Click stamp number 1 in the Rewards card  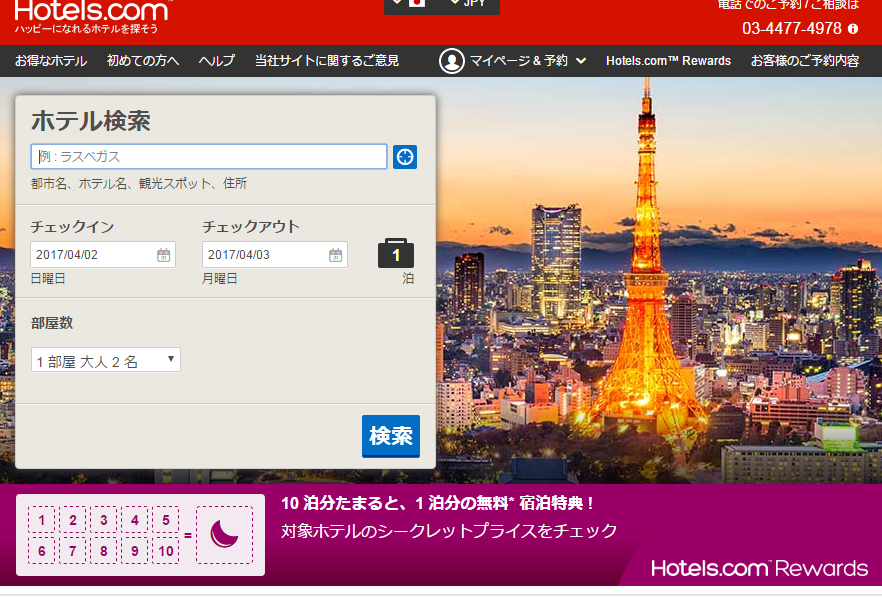(42, 520)
